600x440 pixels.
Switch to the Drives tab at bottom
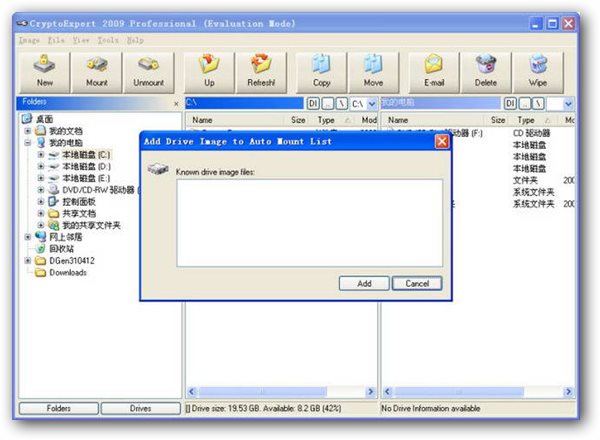(x=140, y=408)
